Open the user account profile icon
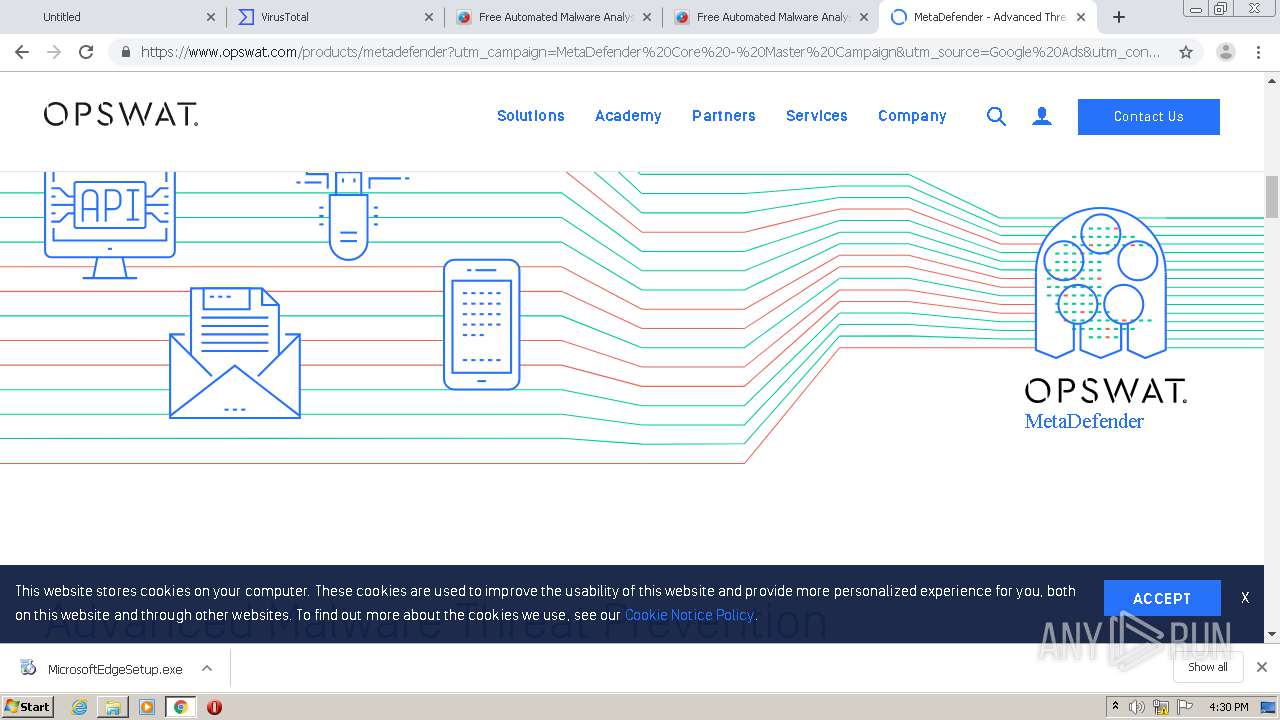Image resolution: width=1280 pixels, height=720 pixels. pos(1042,117)
